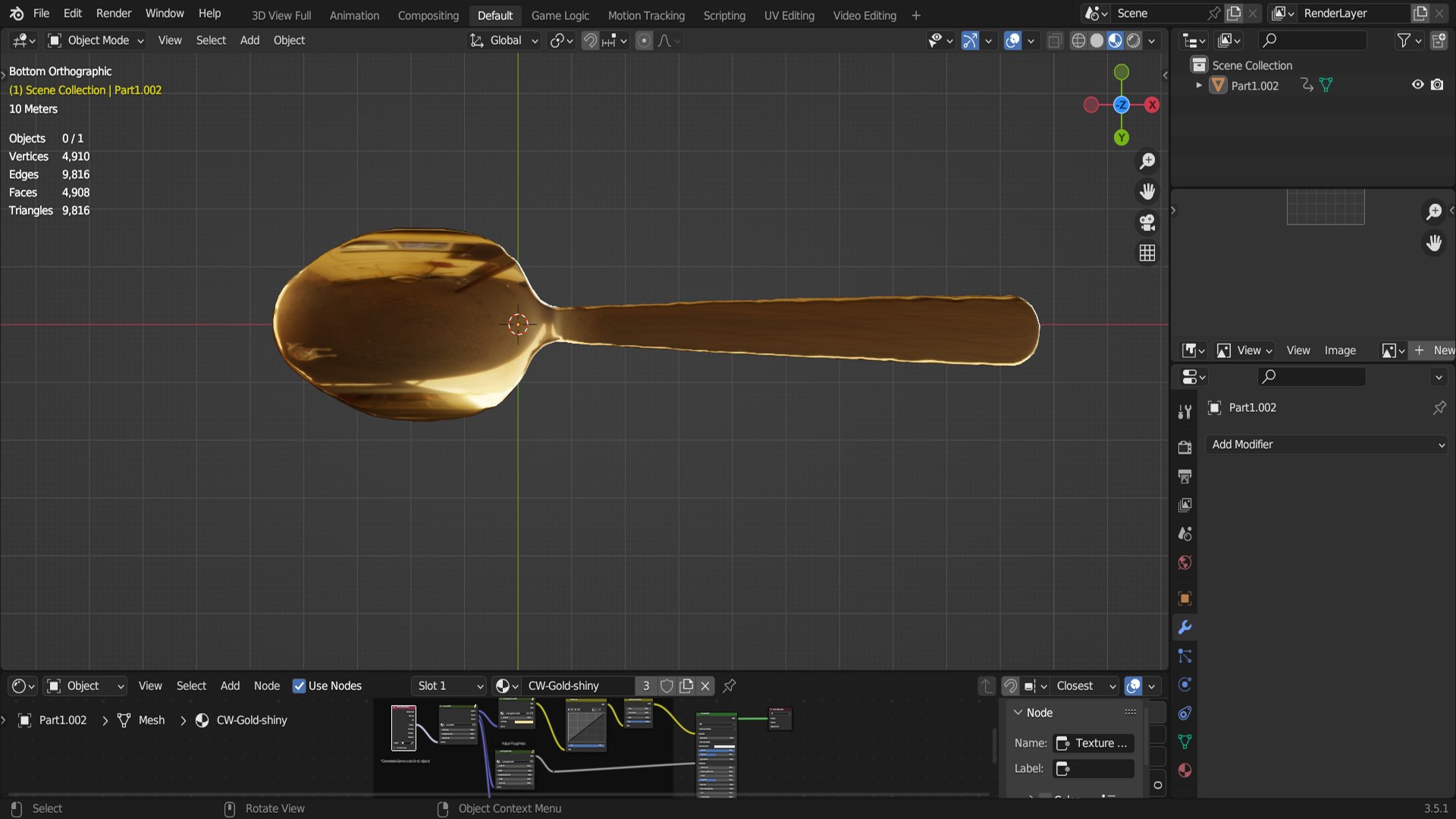Open the Modifiers properties tab
The height and width of the screenshot is (819, 1456).
(1185, 627)
